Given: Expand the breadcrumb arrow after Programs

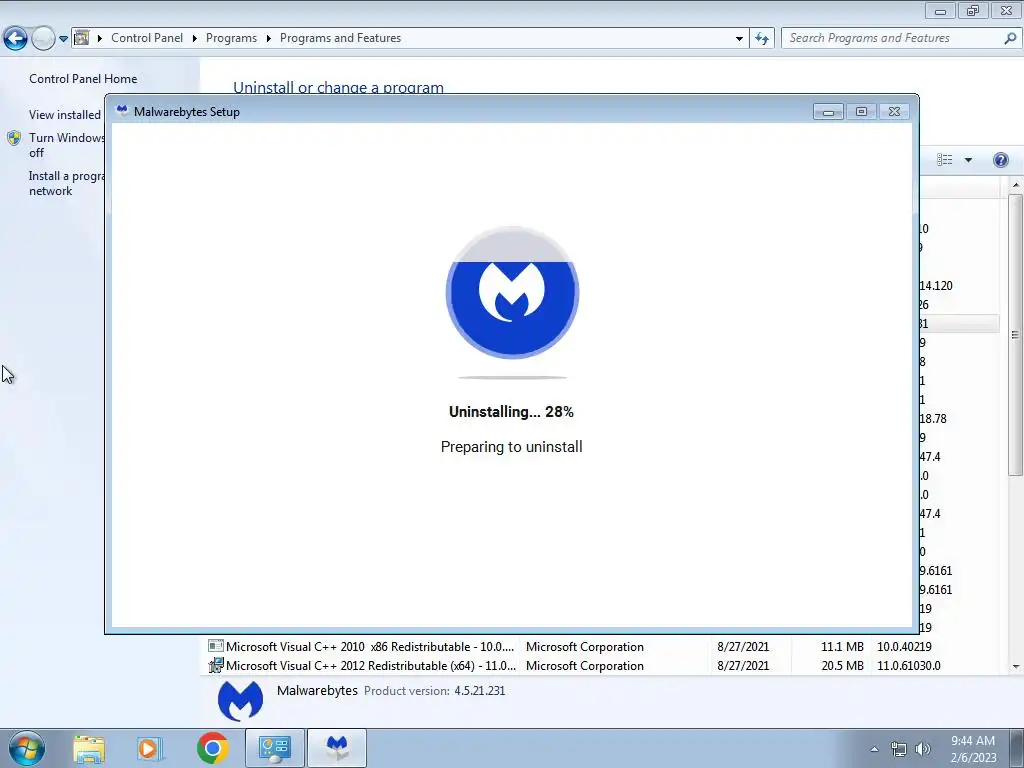Looking at the screenshot, I should 268,39.
